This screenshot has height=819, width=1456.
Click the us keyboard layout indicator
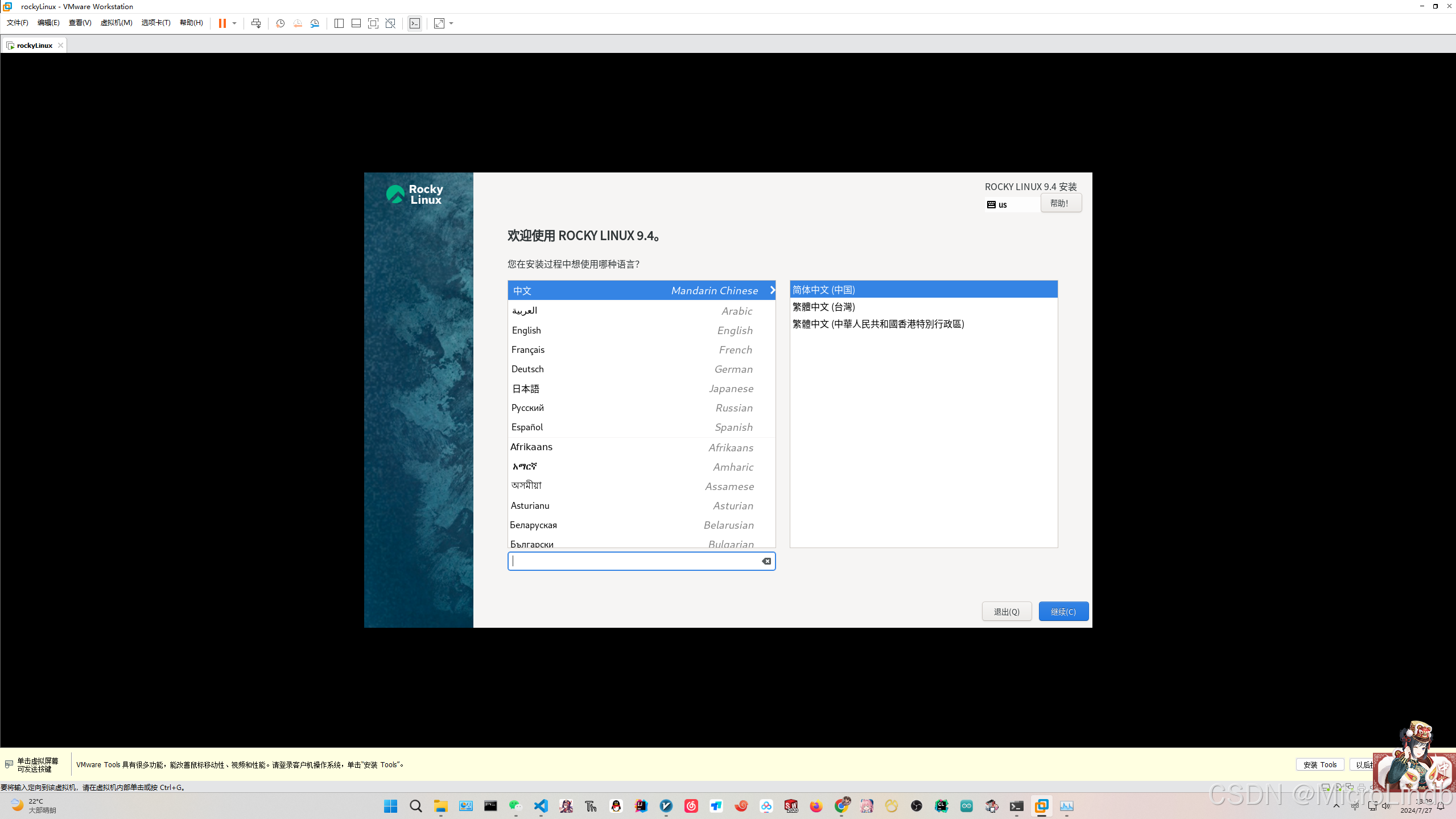tap(1012, 204)
